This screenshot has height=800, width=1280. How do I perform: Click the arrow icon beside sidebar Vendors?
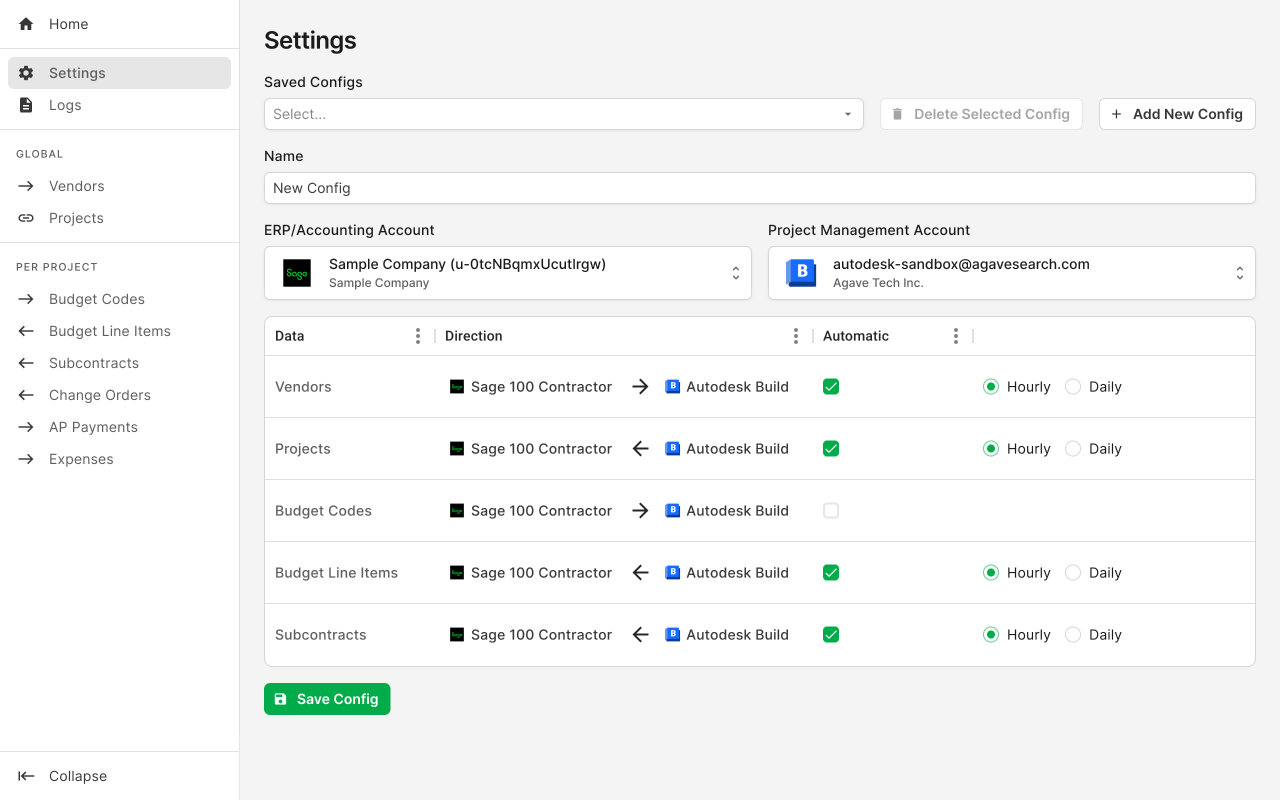26,186
